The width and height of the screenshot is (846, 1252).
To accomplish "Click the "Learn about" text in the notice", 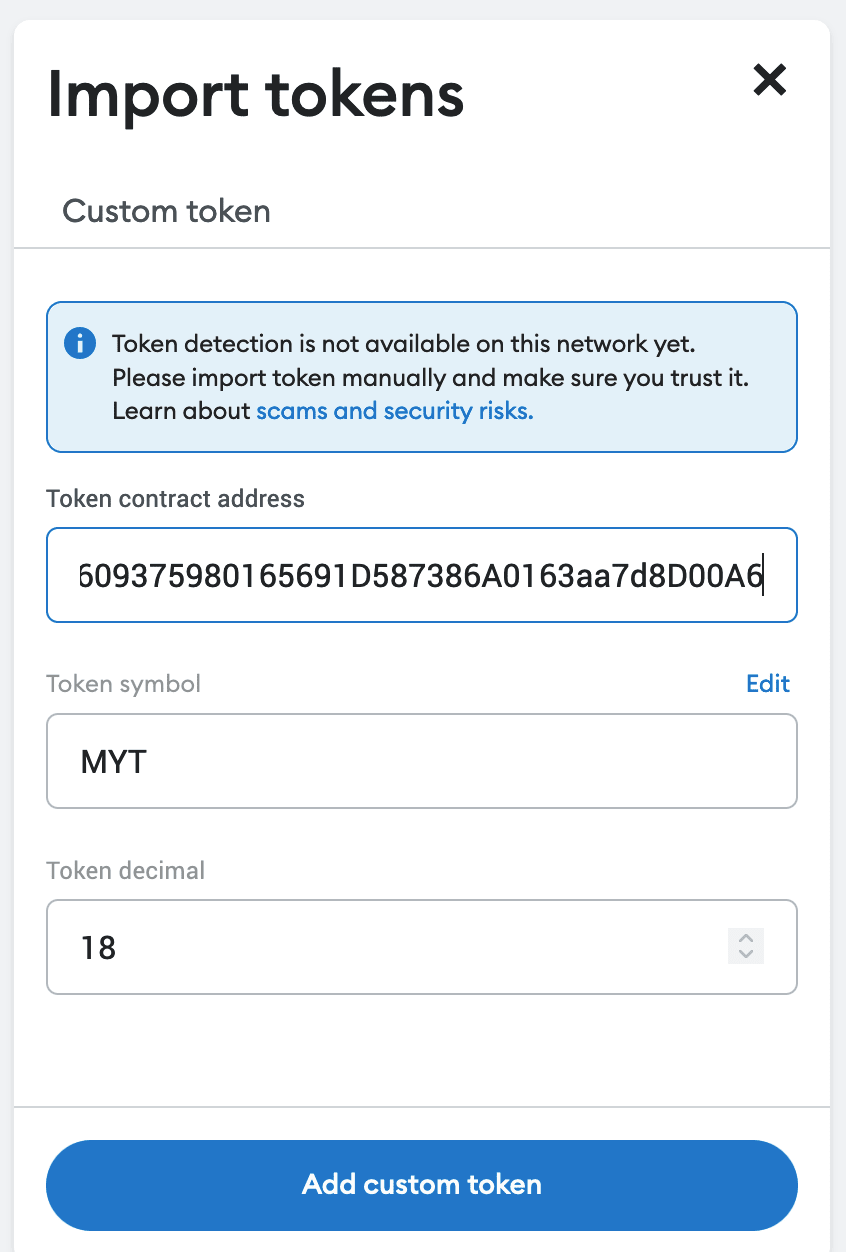I will (x=181, y=411).
